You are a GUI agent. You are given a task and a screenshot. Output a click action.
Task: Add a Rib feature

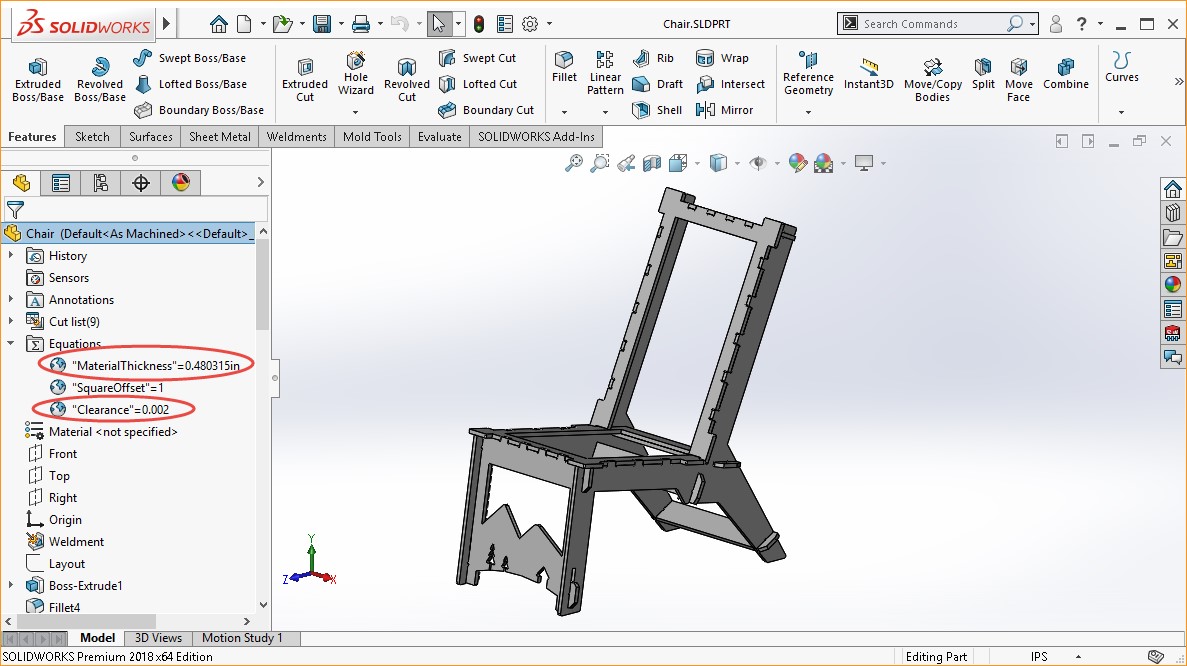tap(653, 58)
